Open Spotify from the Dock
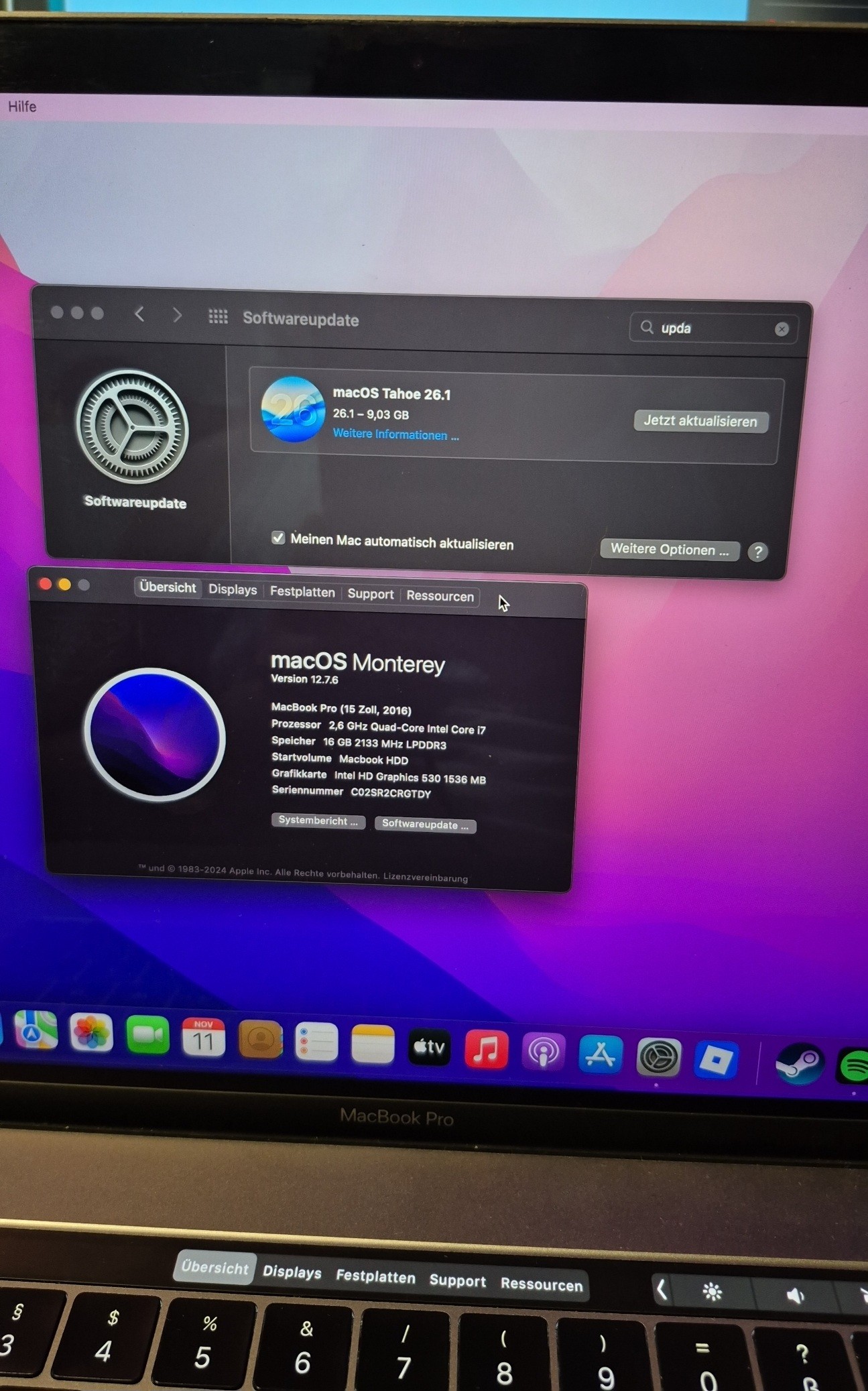The width and height of the screenshot is (868, 1391). 853,1067
